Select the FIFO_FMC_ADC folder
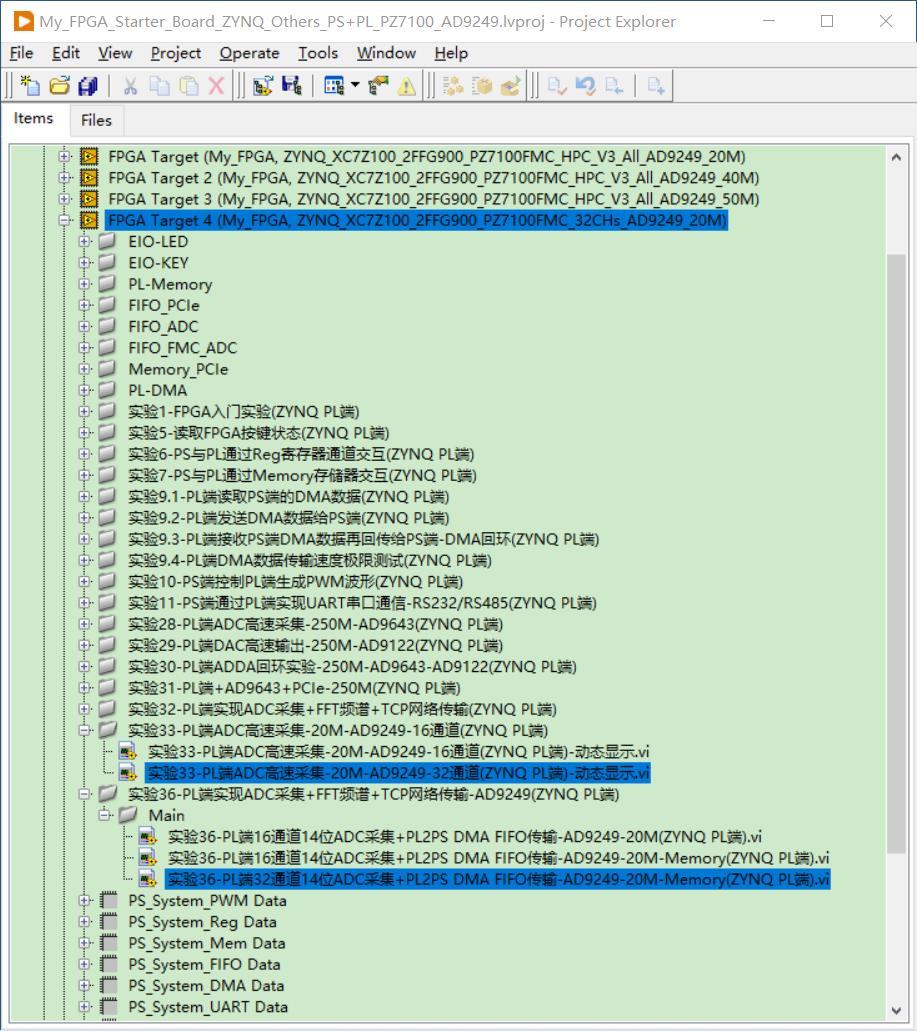 point(183,348)
